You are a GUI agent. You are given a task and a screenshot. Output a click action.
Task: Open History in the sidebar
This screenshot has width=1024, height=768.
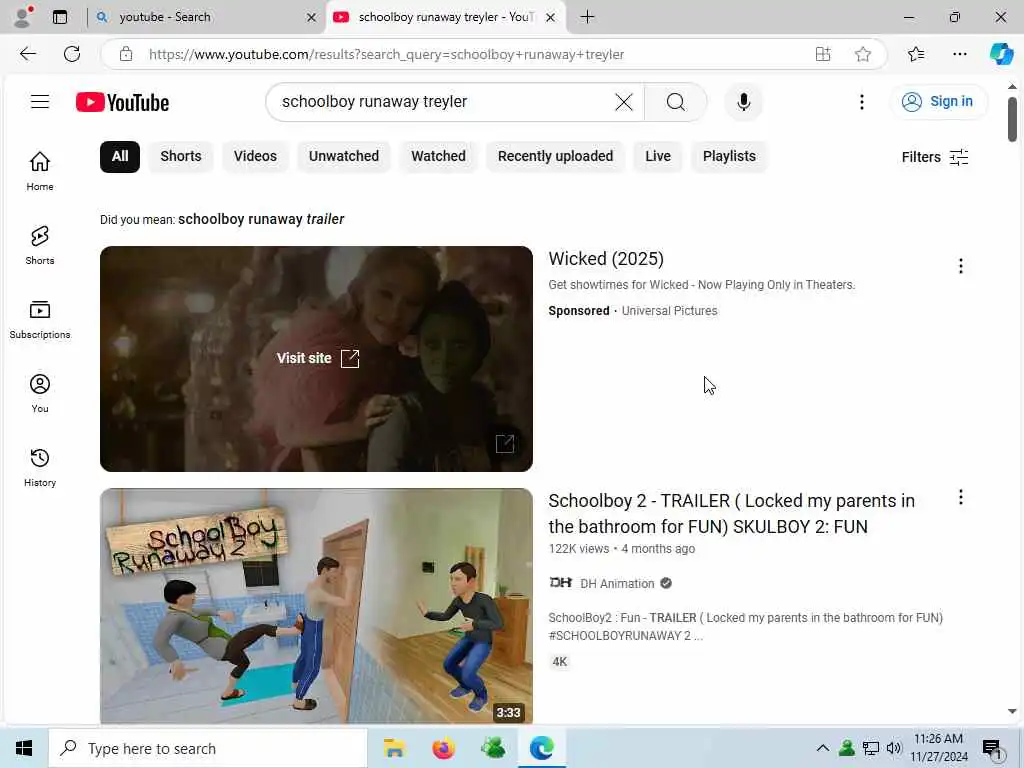coord(40,468)
